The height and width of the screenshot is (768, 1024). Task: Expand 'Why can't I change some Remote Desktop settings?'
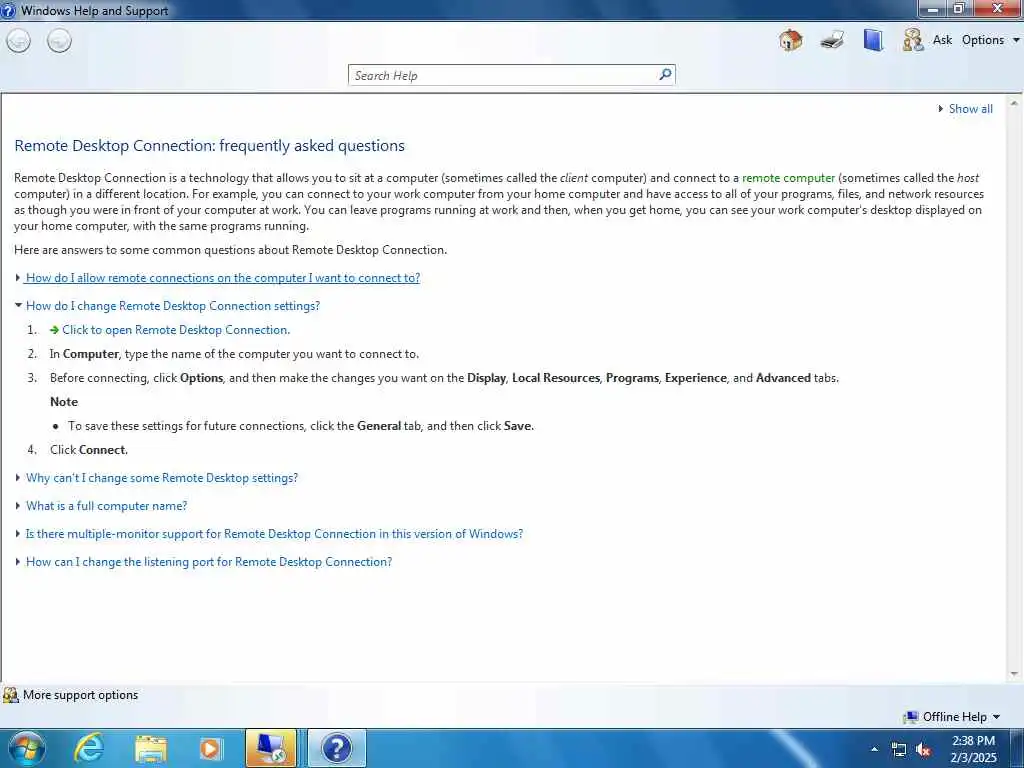[x=161, y=477]
